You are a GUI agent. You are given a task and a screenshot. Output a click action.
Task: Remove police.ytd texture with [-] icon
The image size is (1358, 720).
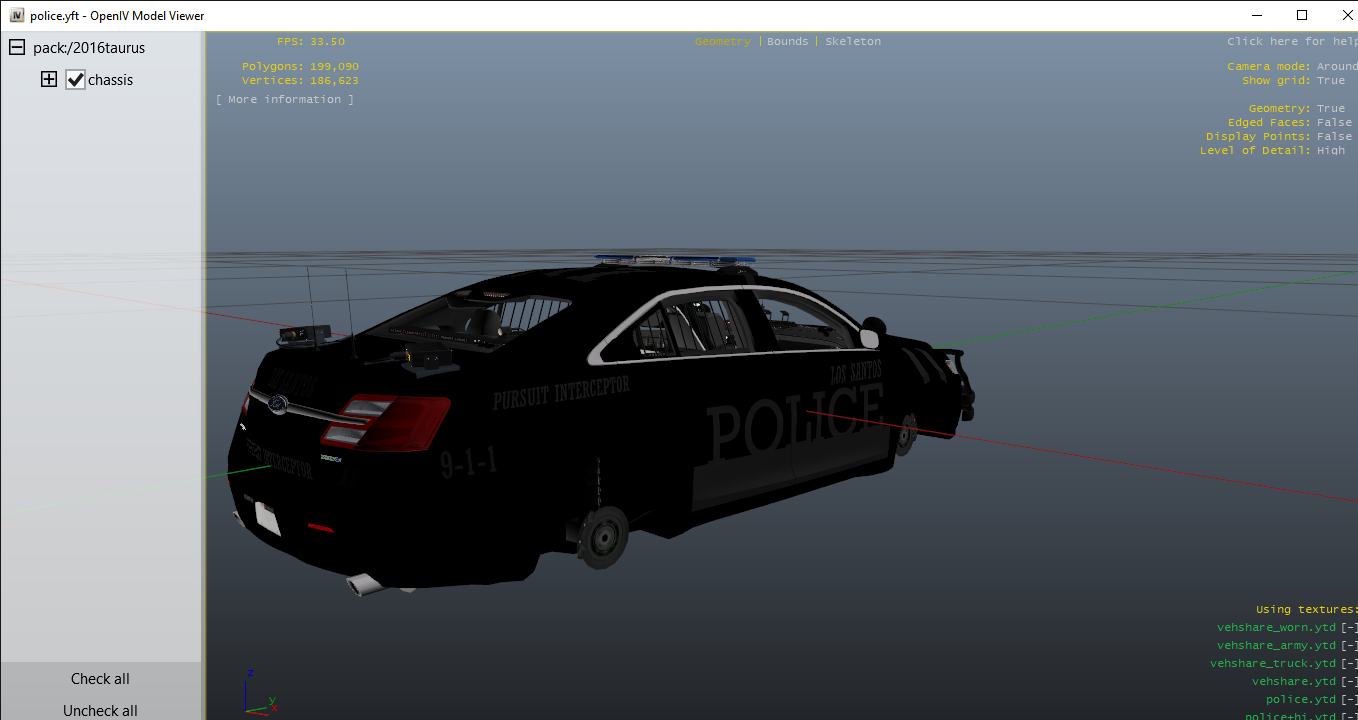tap(1349, 700)
